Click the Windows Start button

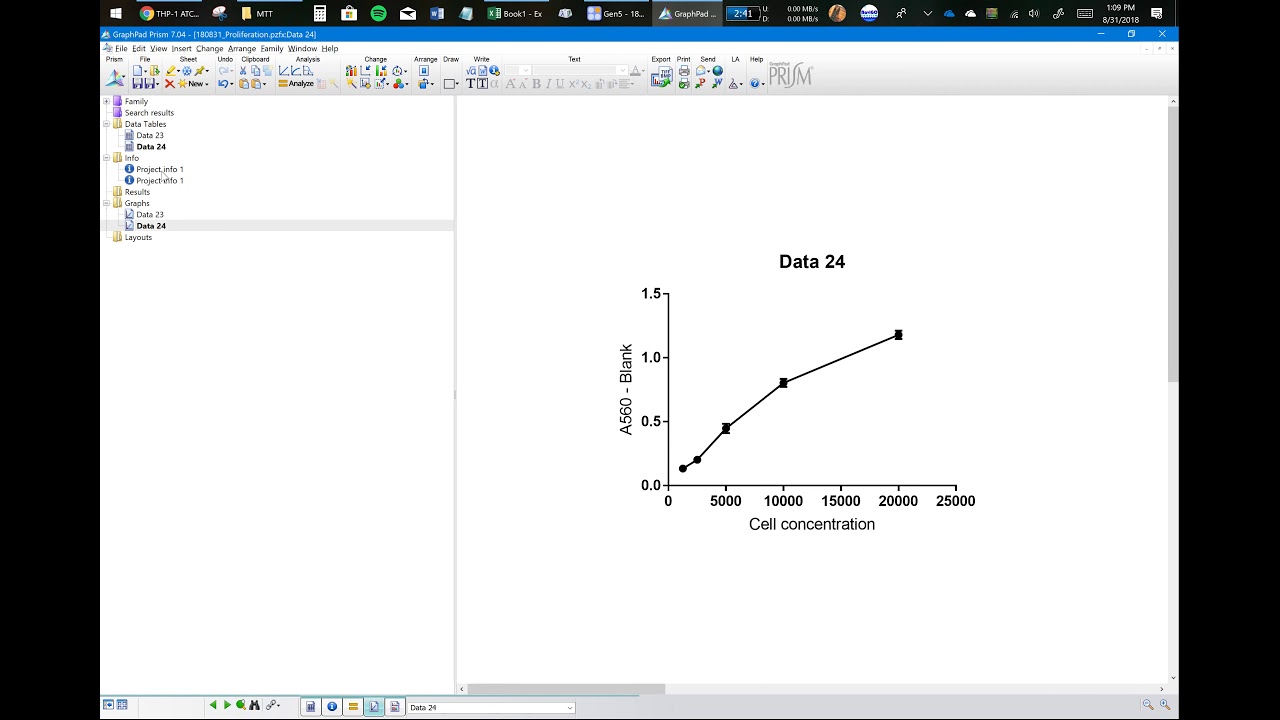[x=116, y=14]
